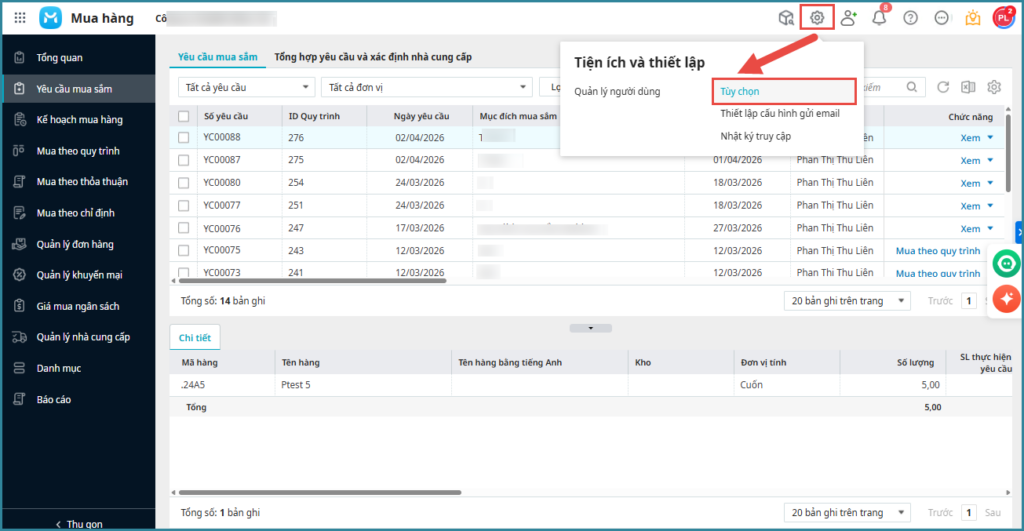Choose Tùy chọn in settings menu

pos(784,91)
